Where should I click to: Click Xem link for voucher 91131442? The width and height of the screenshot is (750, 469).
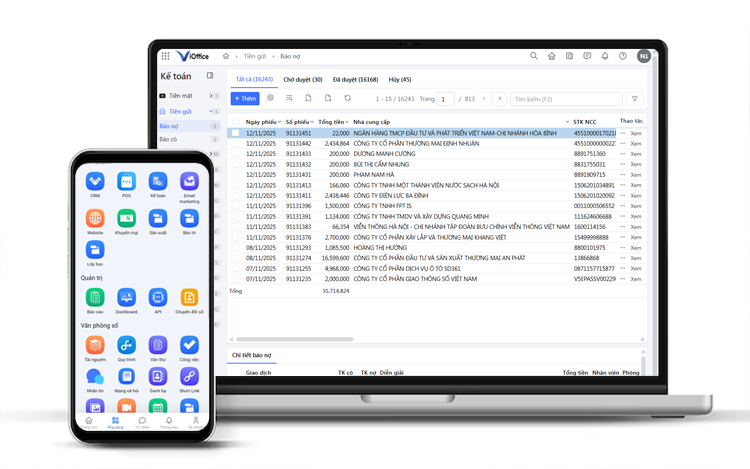tap(636, 143)
